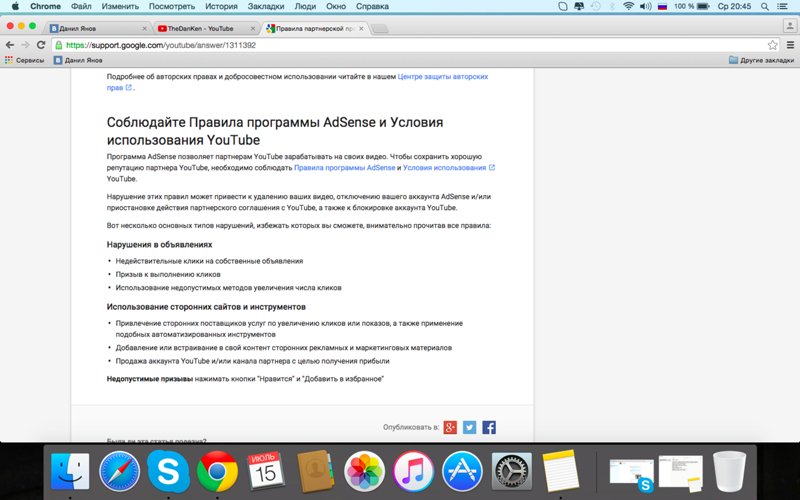Click the Russian flag input source icon
The image size is (800, 500).
[x=662, y=6]
